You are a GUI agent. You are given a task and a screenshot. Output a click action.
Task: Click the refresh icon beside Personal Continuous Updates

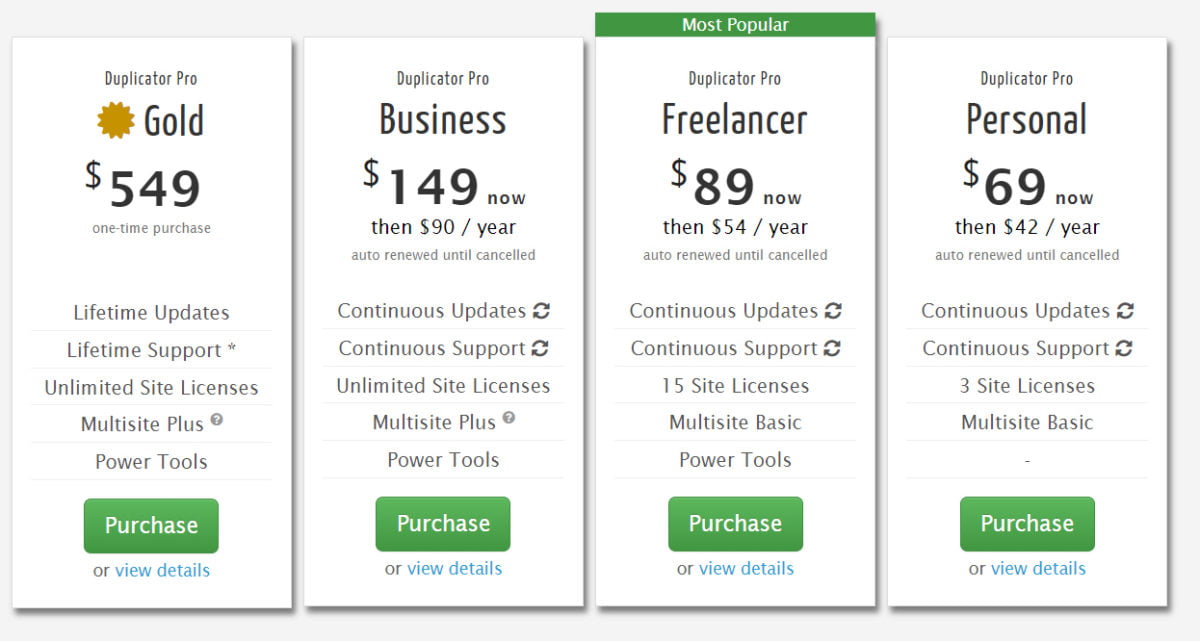[x=1124, y=310]
